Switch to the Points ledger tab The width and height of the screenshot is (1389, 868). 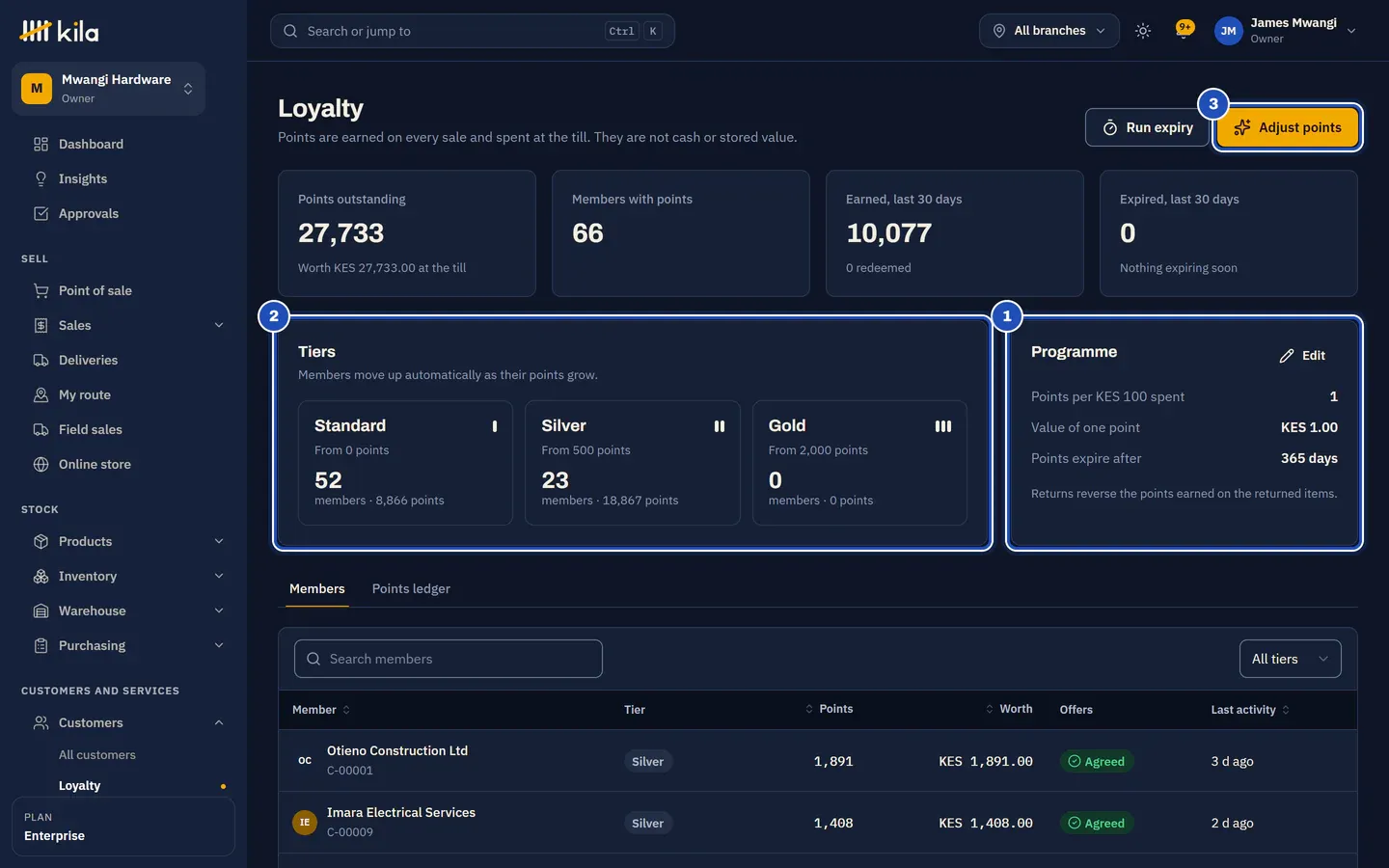coord(411,588)
